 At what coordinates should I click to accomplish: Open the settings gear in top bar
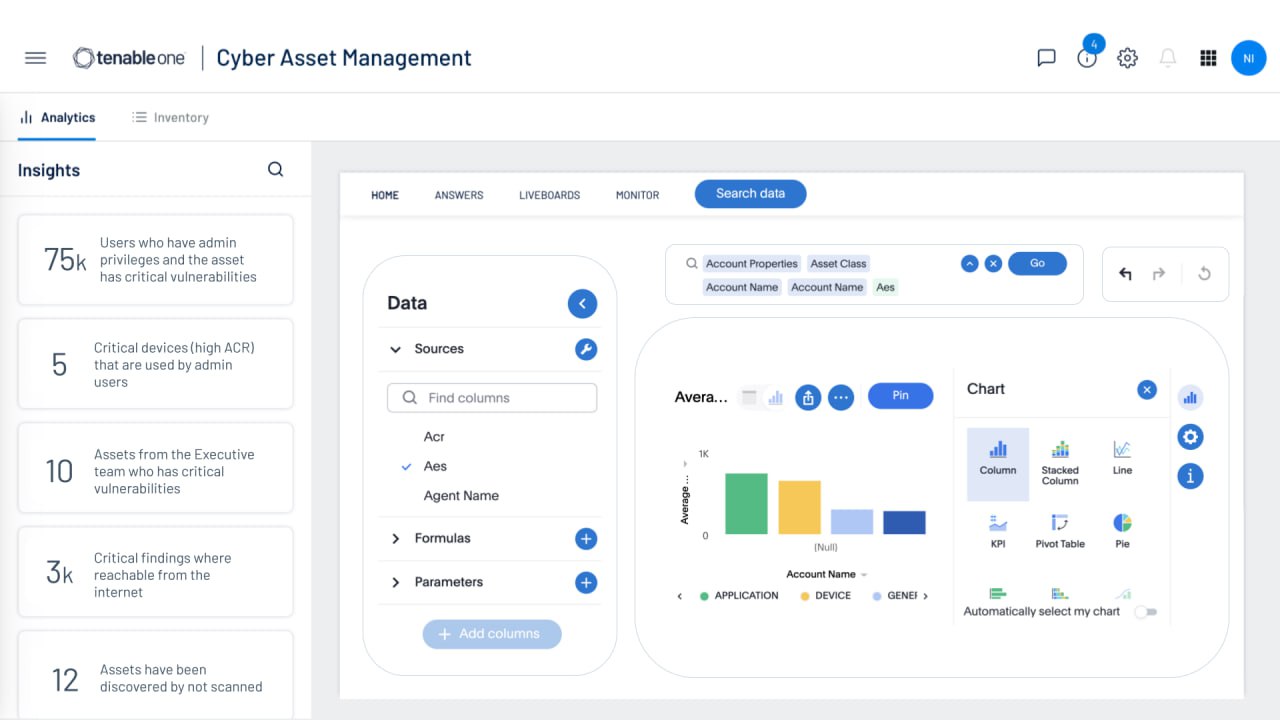pos(1127,58)
